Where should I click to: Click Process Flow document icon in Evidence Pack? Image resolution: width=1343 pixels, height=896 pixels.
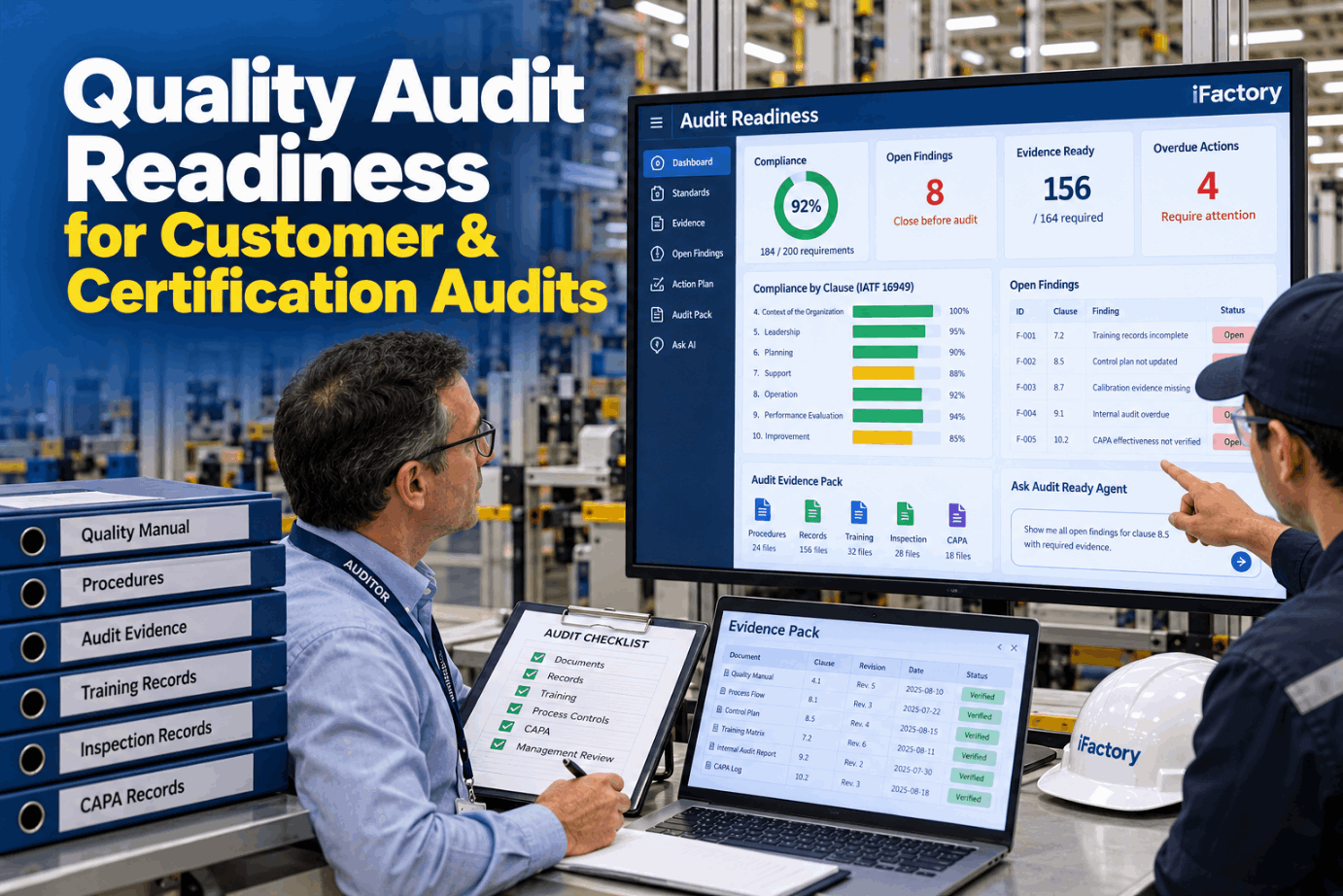(723, 691)
